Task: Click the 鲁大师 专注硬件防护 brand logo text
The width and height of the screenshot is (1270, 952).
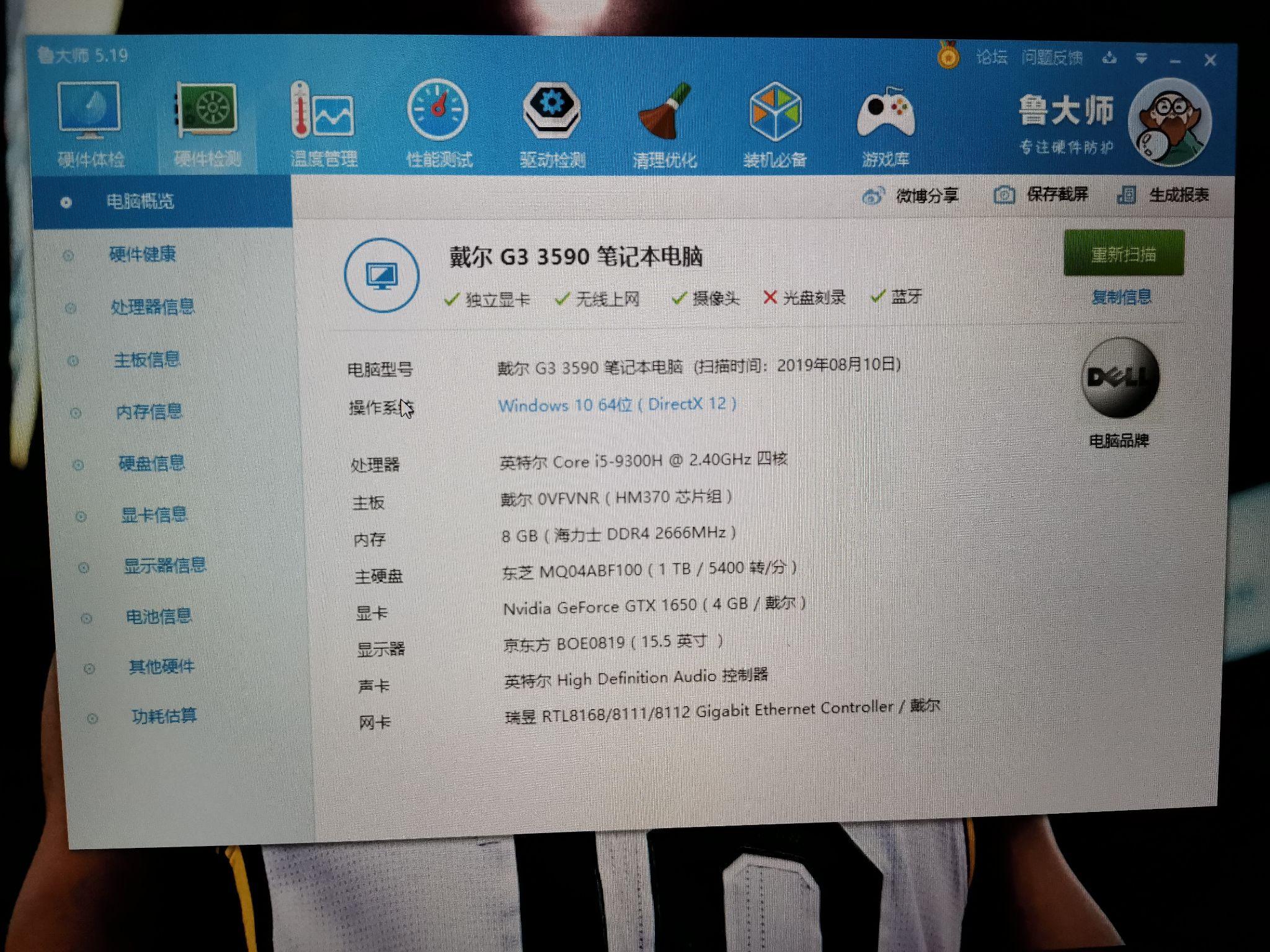Action: [1067, 125]
